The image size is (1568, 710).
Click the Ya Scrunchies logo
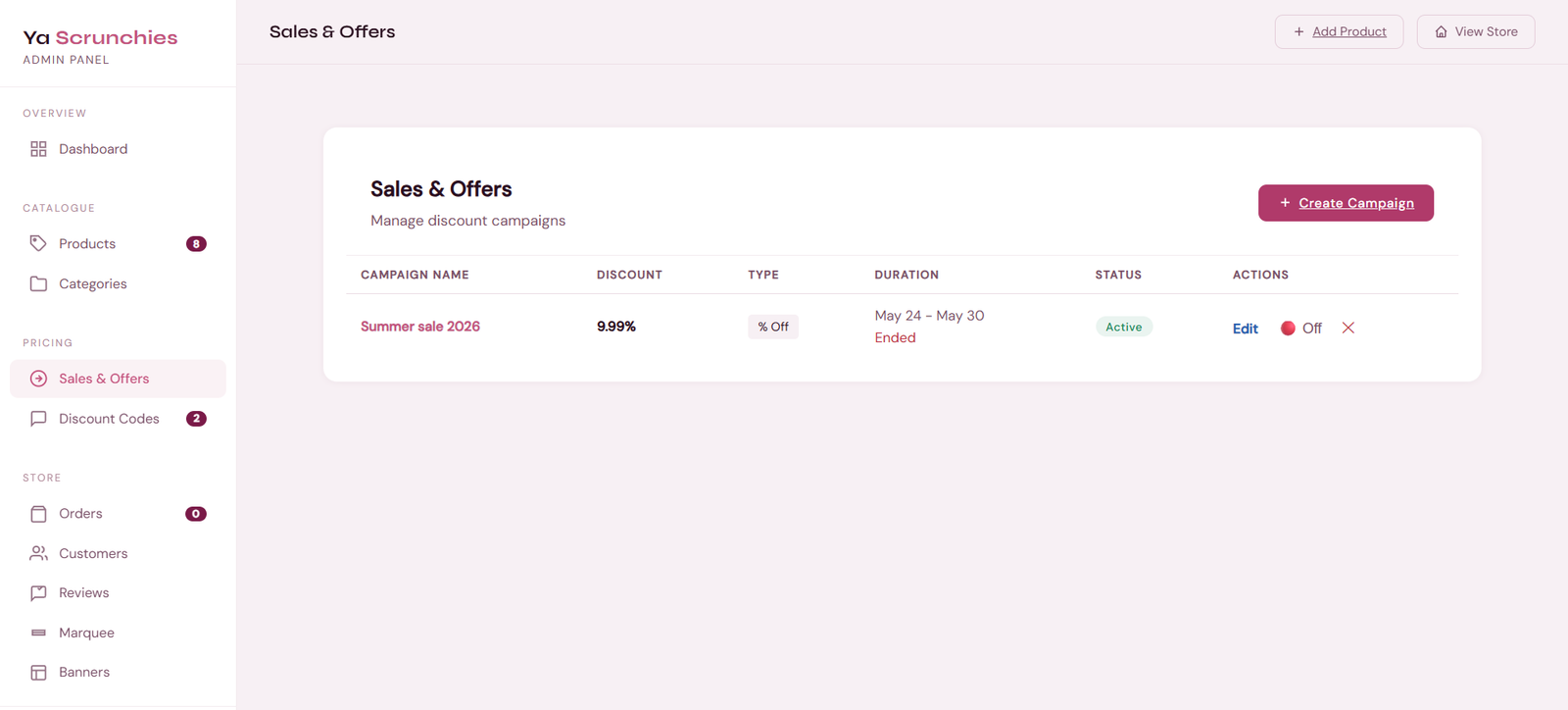point(100,37)
